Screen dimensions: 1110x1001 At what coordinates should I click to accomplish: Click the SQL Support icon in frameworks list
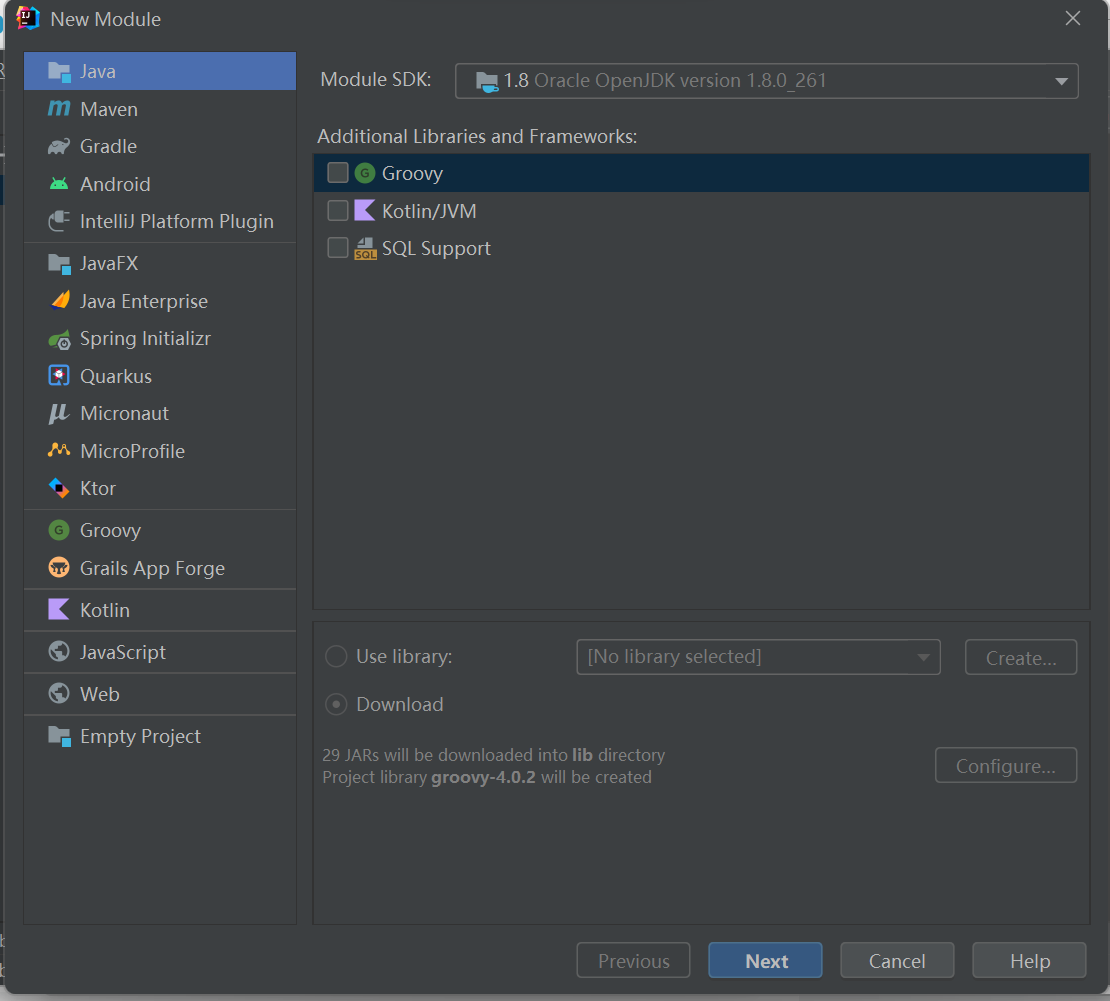click(x=365, y=248)
